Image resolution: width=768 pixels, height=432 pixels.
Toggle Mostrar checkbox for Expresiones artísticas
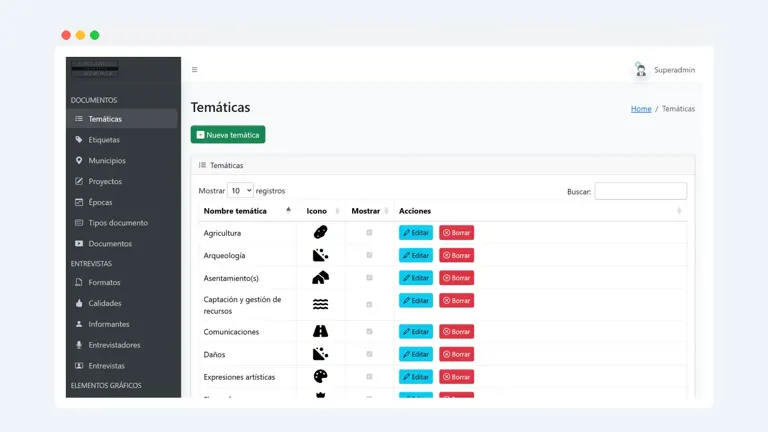(369, 377)
